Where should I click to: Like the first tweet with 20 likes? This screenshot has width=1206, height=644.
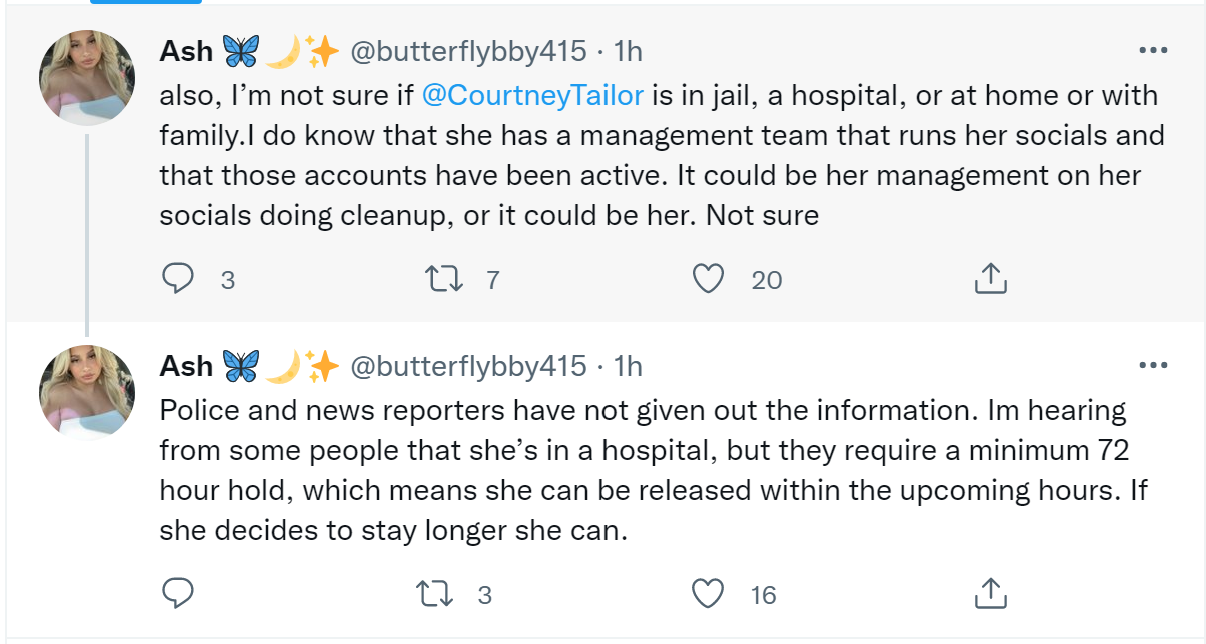point(708,279)
